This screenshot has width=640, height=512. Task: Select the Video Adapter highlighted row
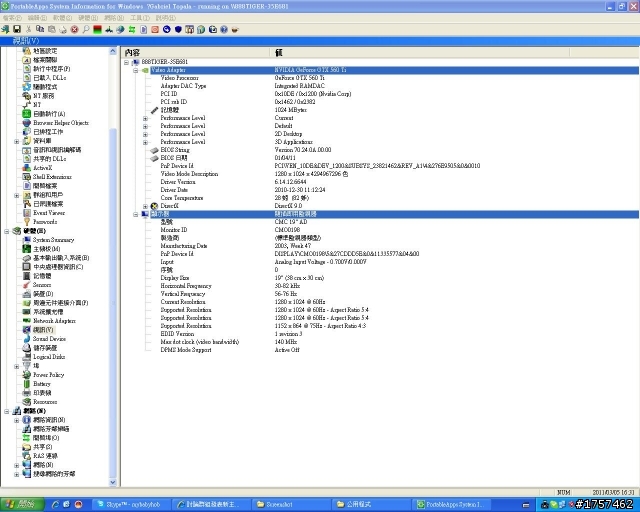click(394, 70)
